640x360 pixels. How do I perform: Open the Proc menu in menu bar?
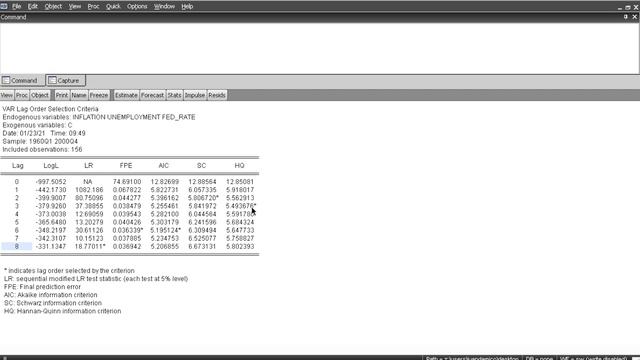(93, 7)
